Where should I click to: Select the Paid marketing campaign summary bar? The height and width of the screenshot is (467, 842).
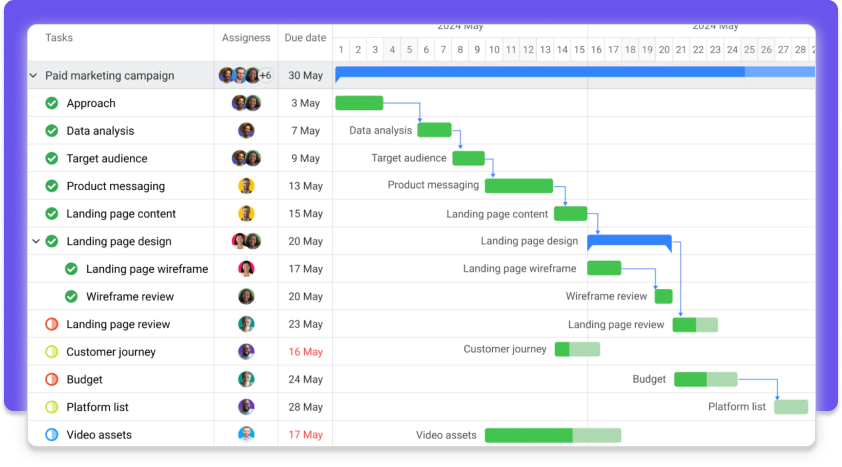(575, 74)
